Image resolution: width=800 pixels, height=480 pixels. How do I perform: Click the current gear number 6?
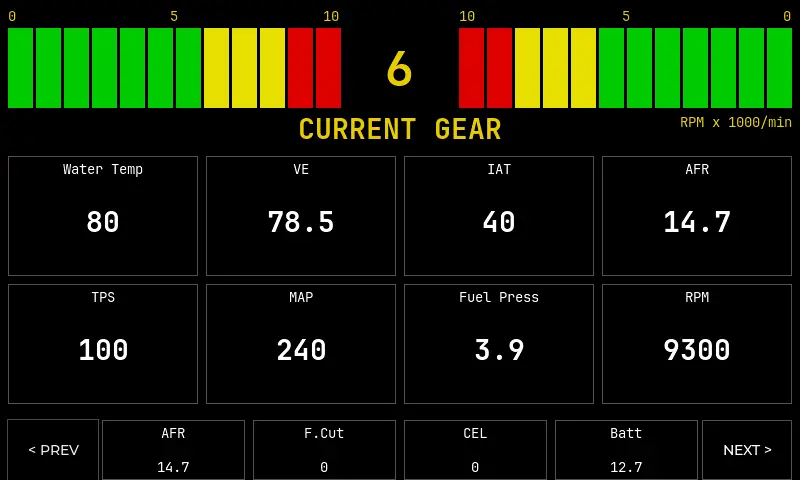click(399, 68)
